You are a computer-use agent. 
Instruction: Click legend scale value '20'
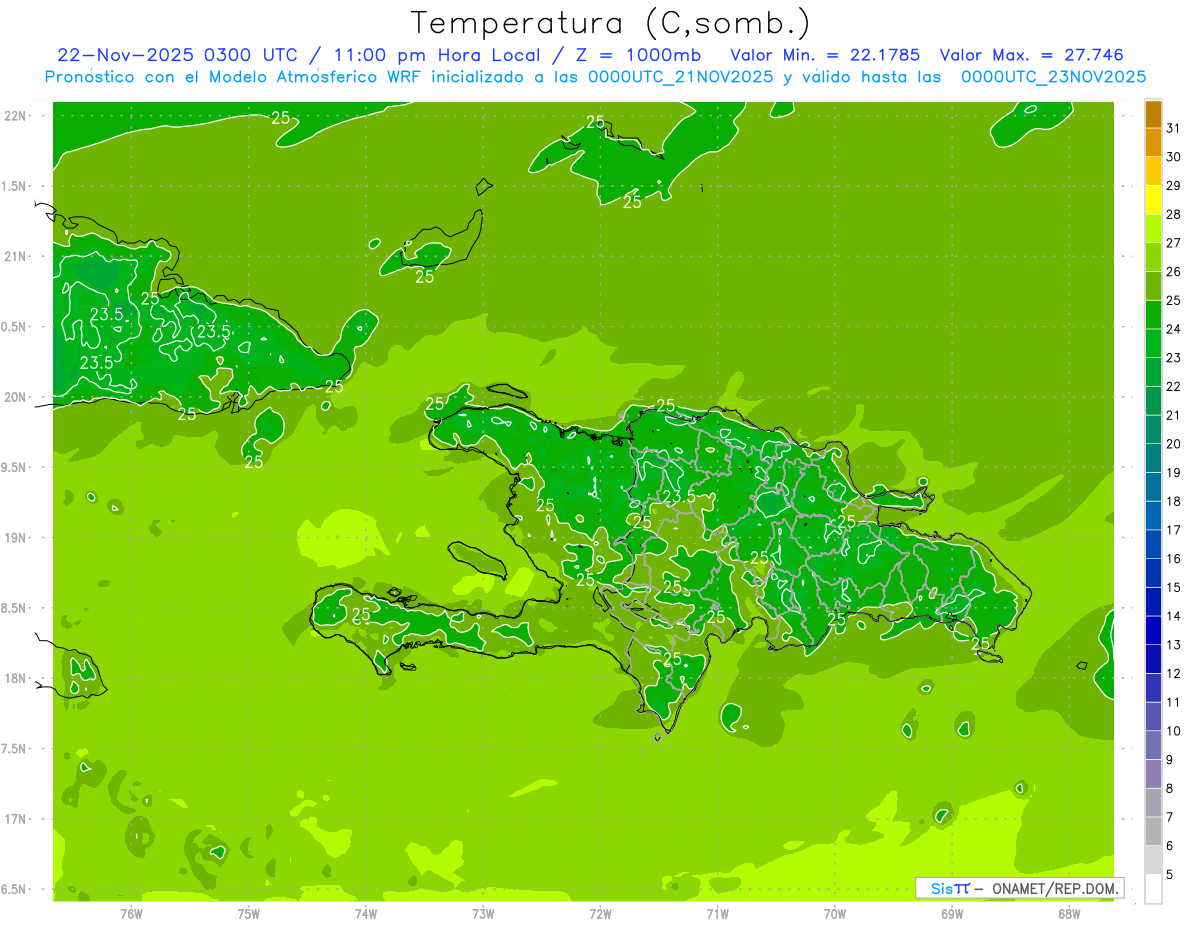1173,444
